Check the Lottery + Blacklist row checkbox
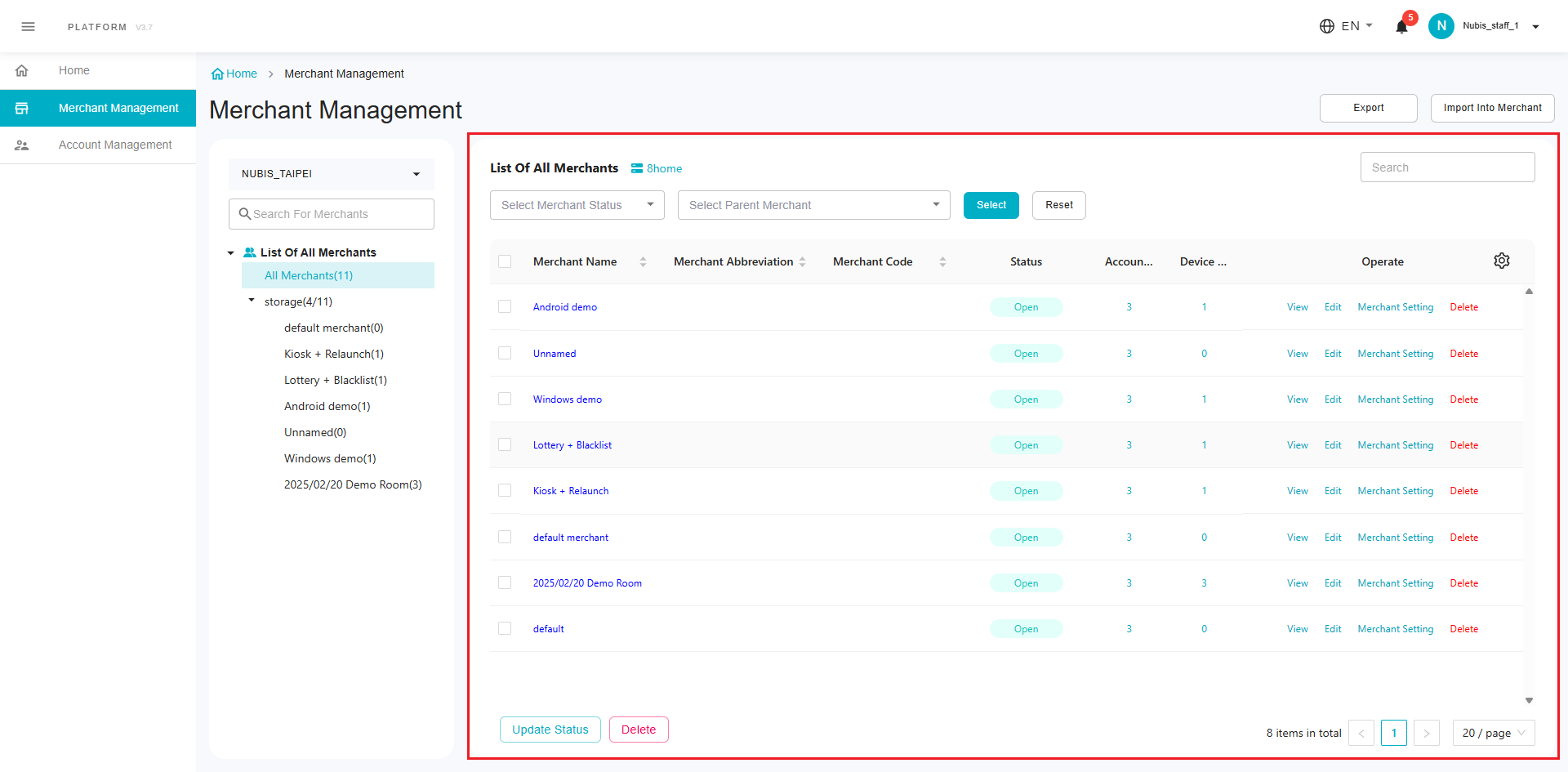This screenshot has width=1568, height=772. 505,444
